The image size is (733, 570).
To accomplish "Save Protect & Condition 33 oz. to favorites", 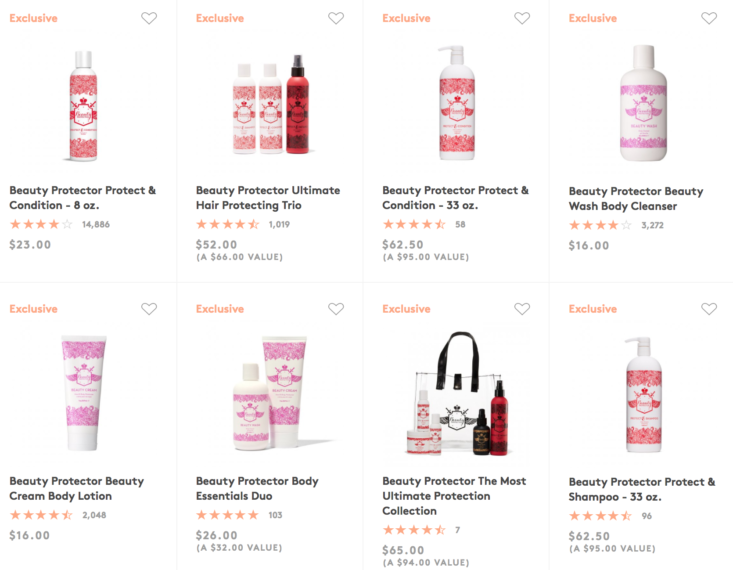I will [522, 18].
